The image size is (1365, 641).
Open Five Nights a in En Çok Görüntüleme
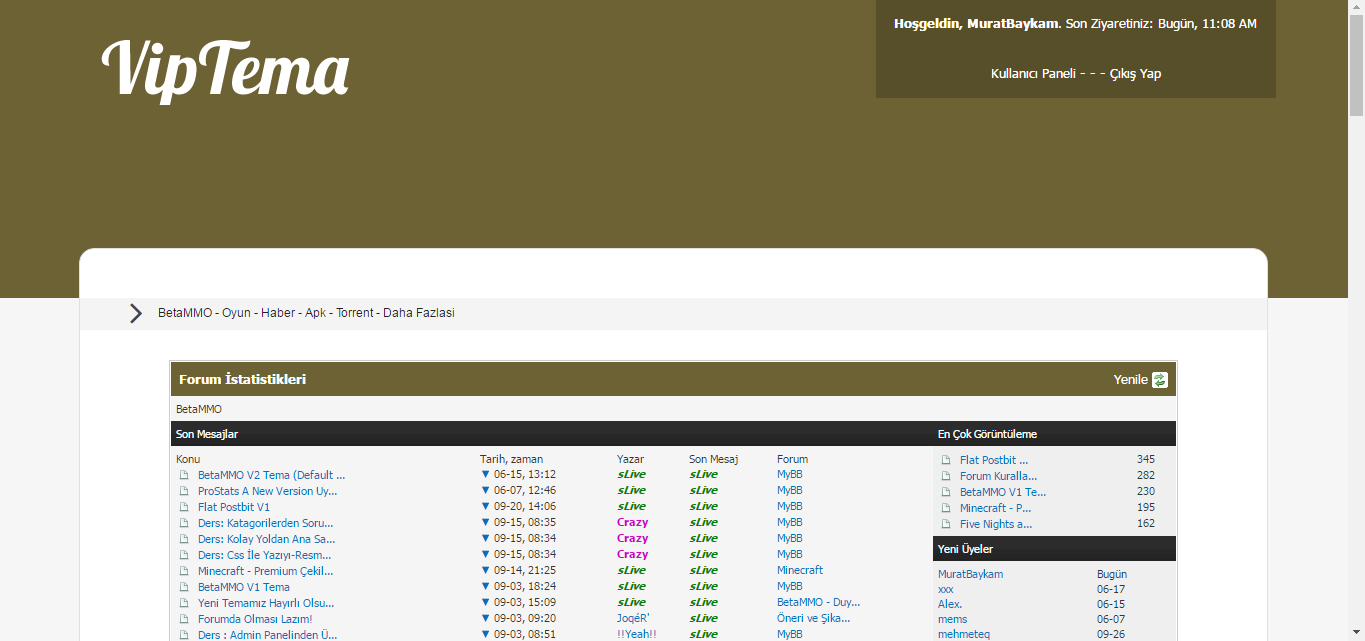(996, 524)
